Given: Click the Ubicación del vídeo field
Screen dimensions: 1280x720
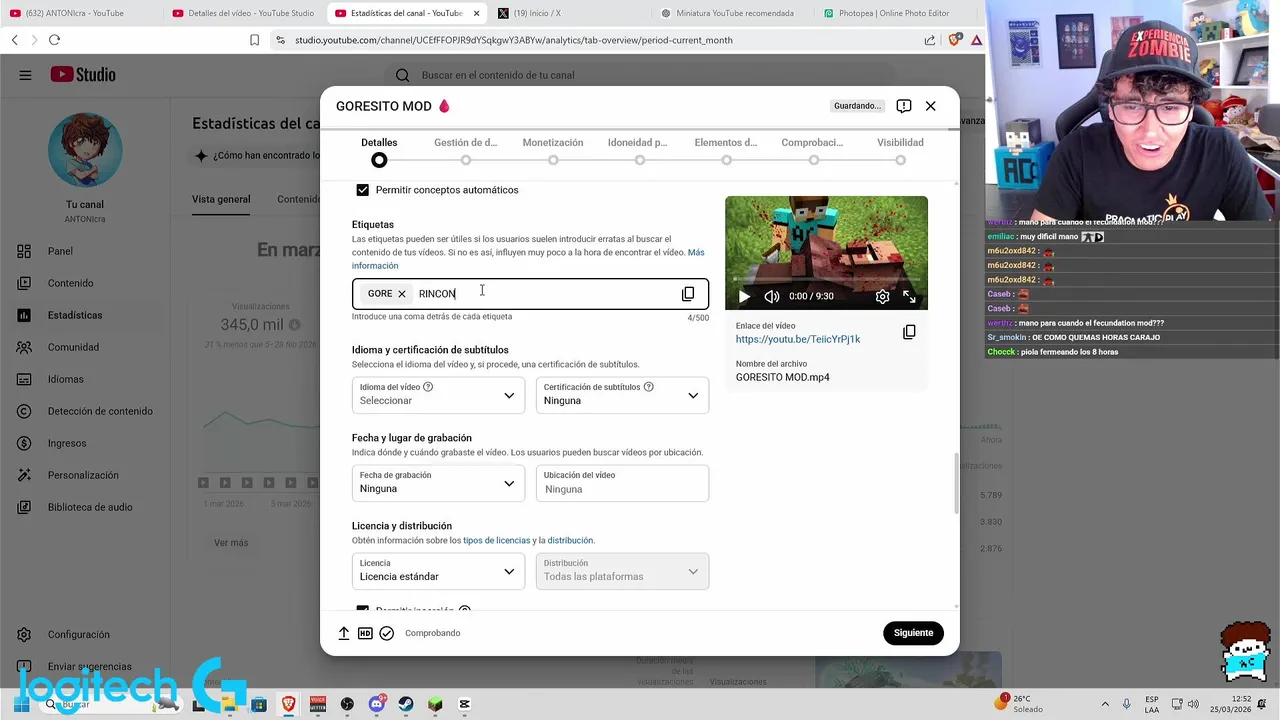Looking at the screenshot, I should point(622,483).
